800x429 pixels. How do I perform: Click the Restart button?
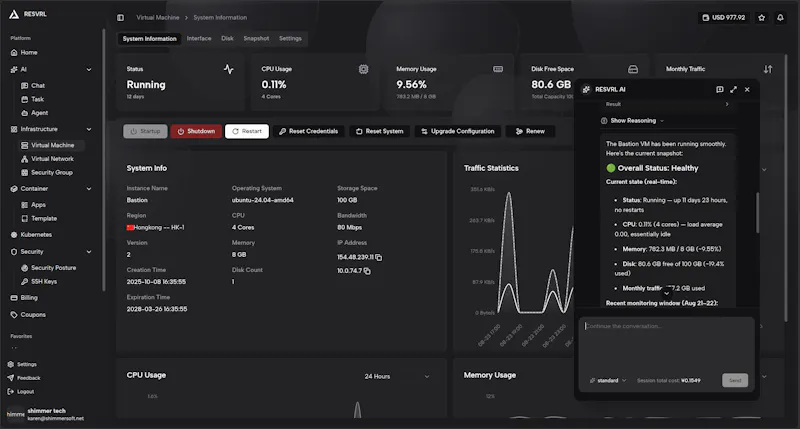(x=247, y=132)
